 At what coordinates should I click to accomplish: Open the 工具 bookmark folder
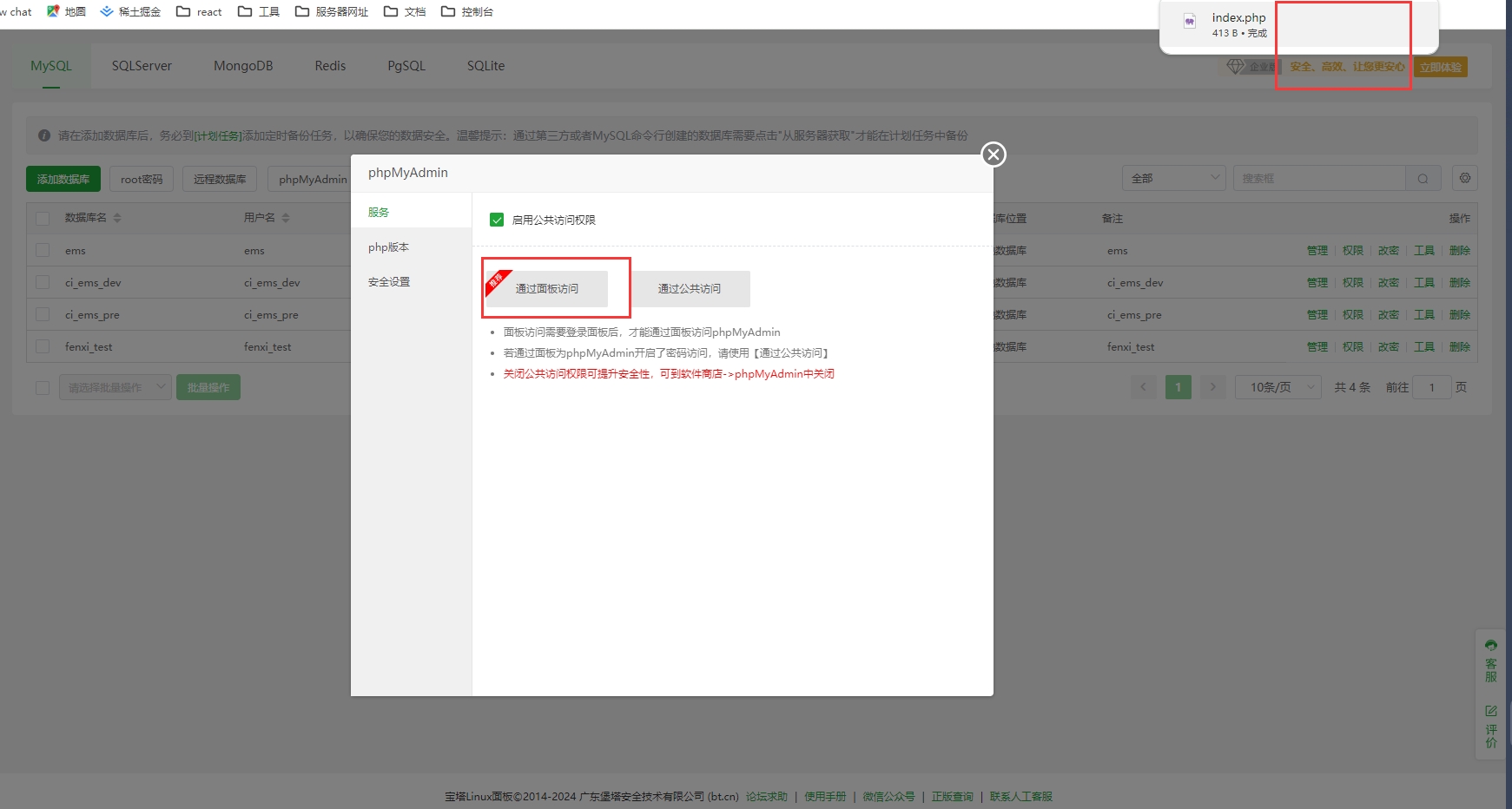(259, 11)
